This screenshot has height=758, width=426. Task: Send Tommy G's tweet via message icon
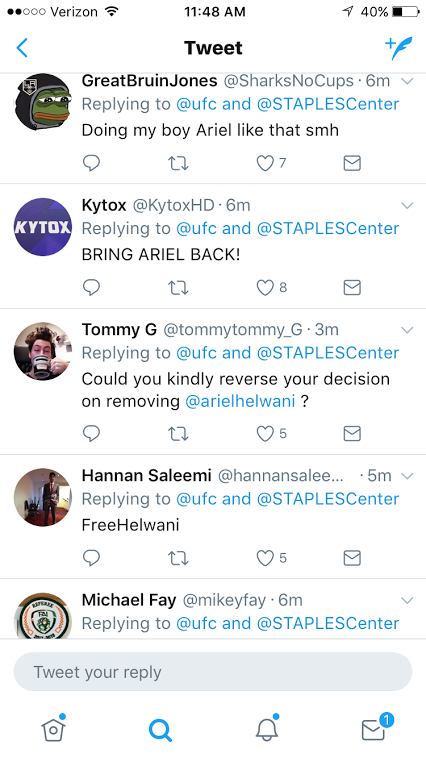[x=352, y=434]
